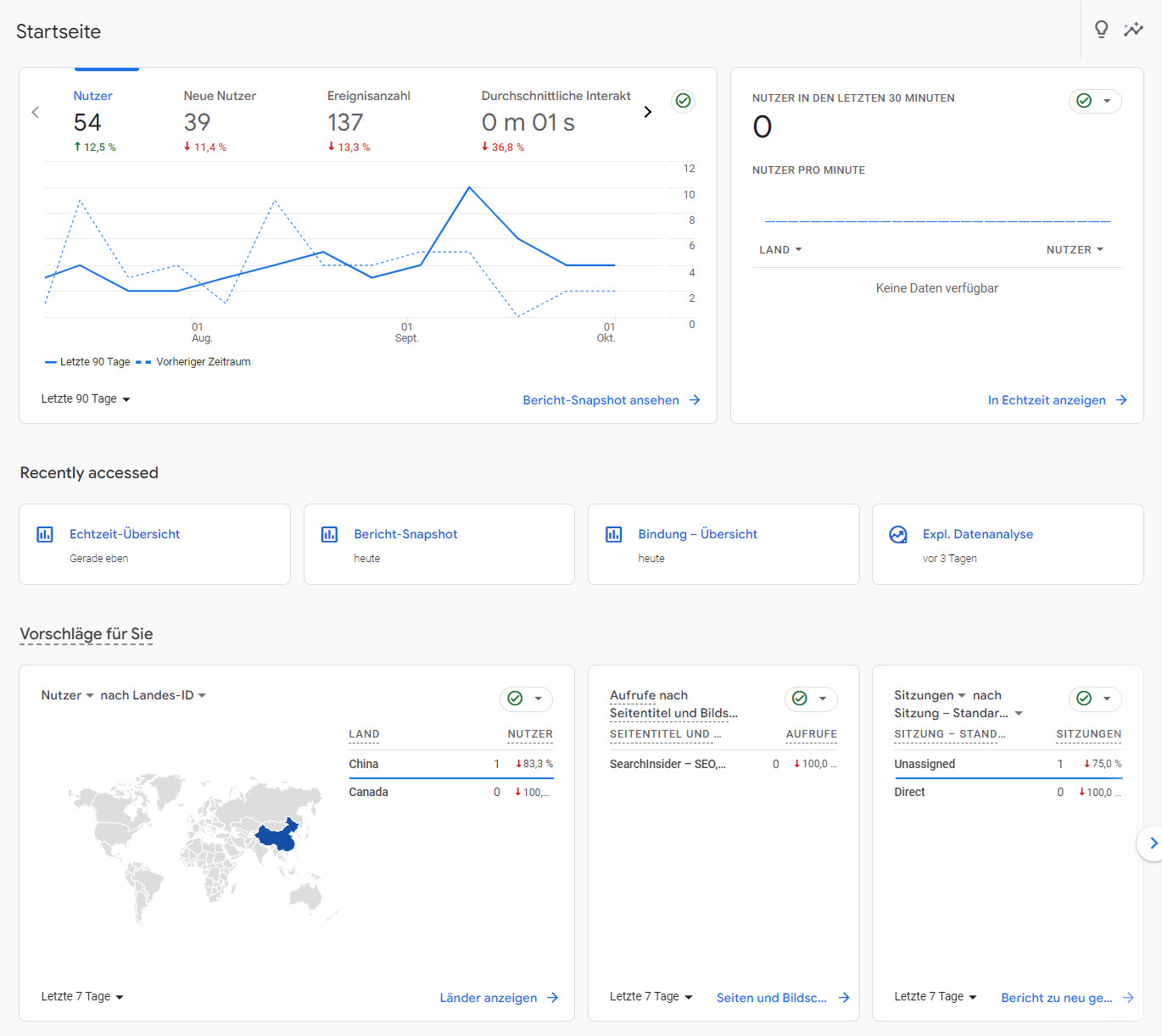Open the sparkline insights icon at top right

(x=1133, y=30)
